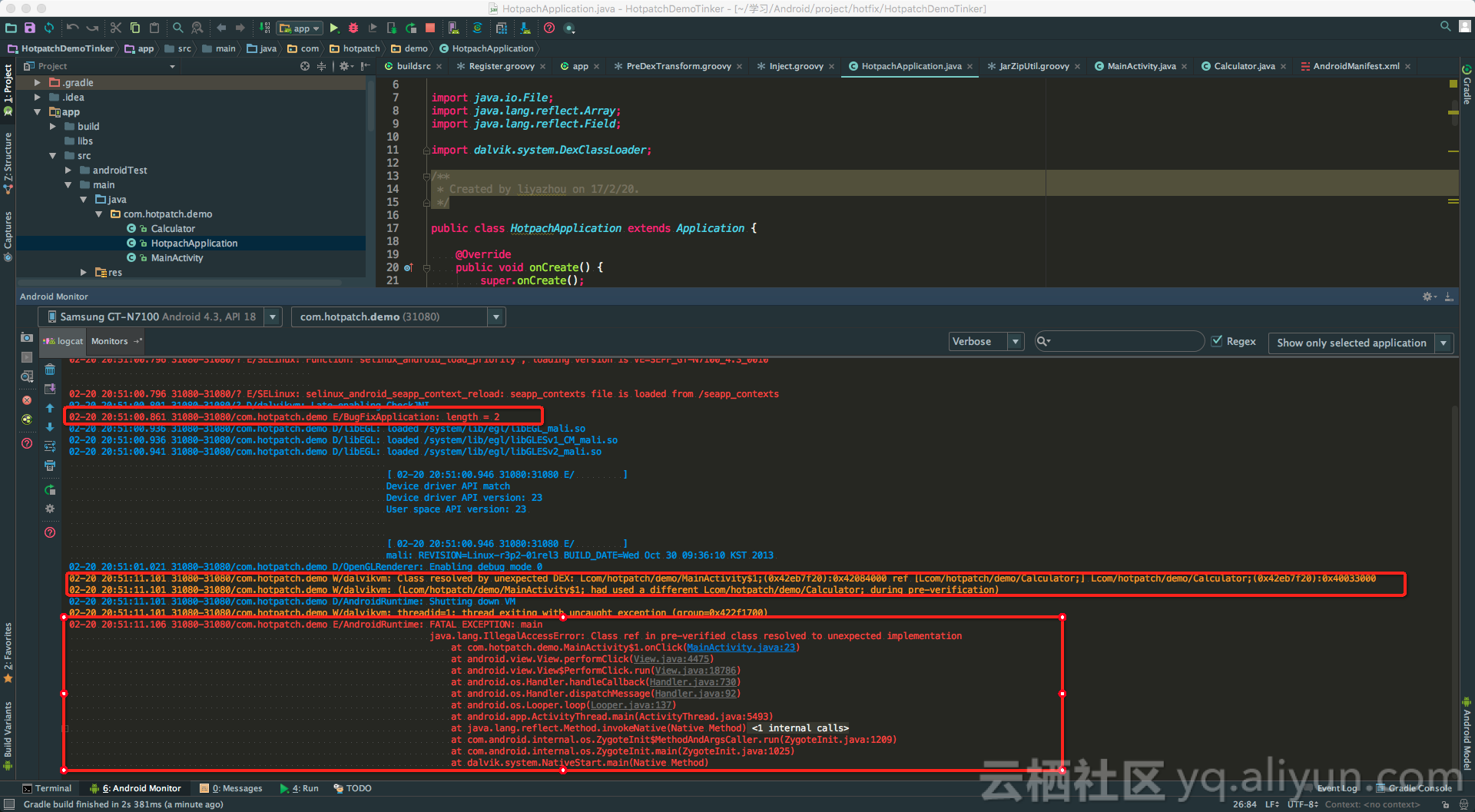This screenshot has height=812, width=1475.
Task: Click the Help question mark toolbar icon
Action: point(549,28)
